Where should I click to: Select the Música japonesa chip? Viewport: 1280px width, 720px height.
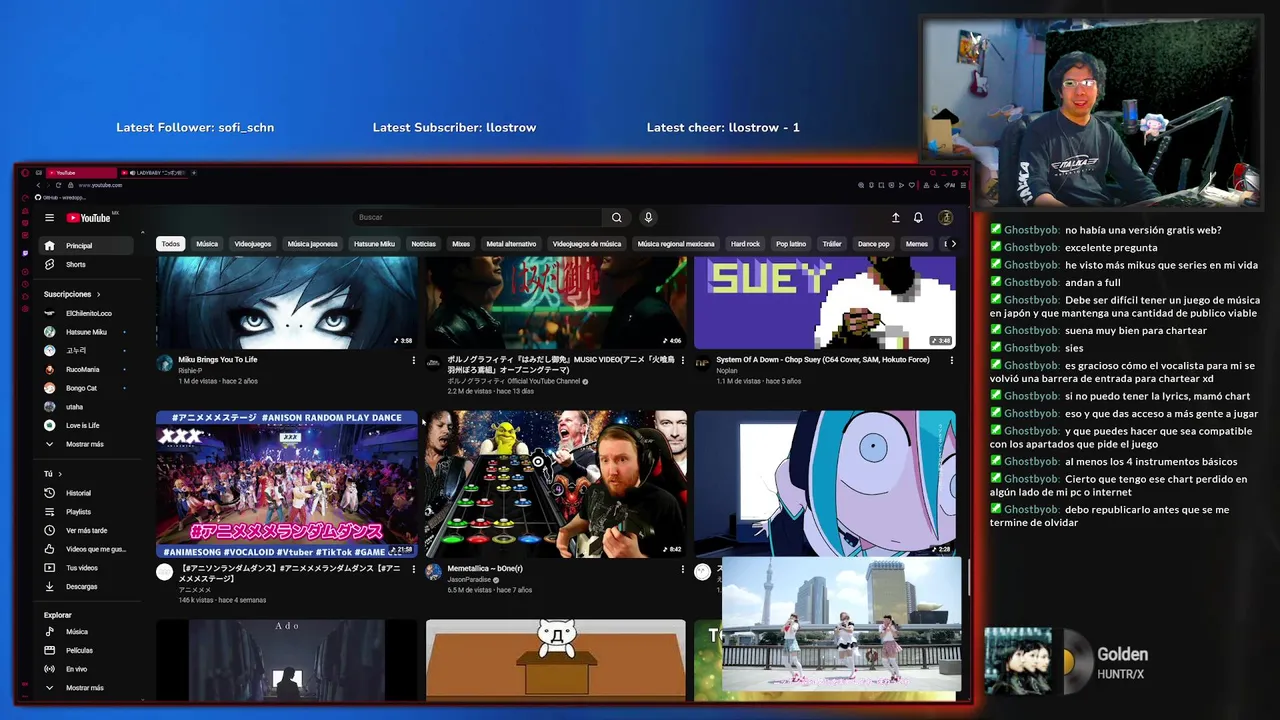313,244
